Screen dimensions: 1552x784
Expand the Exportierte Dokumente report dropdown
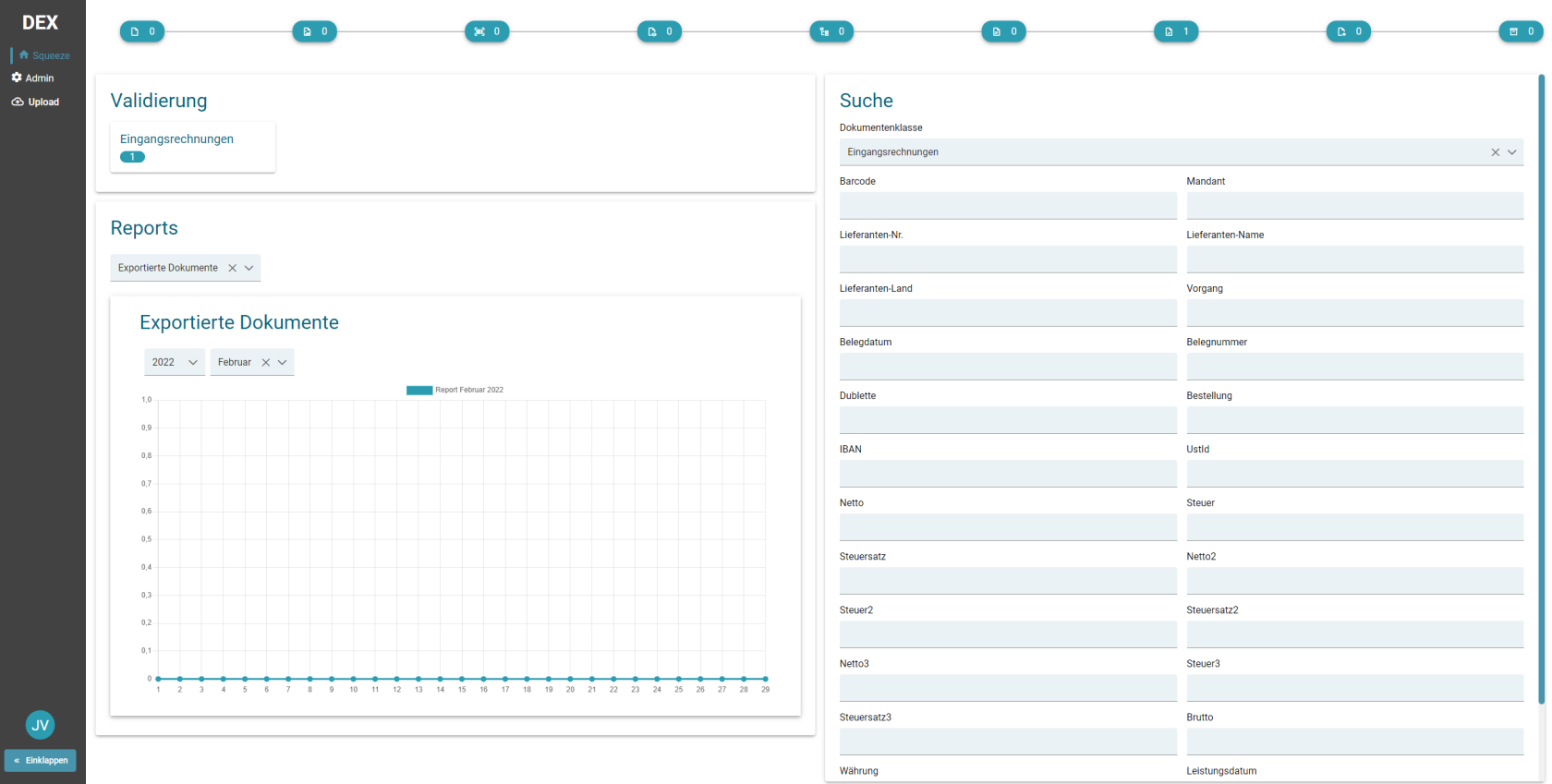[x=249, y=268]
